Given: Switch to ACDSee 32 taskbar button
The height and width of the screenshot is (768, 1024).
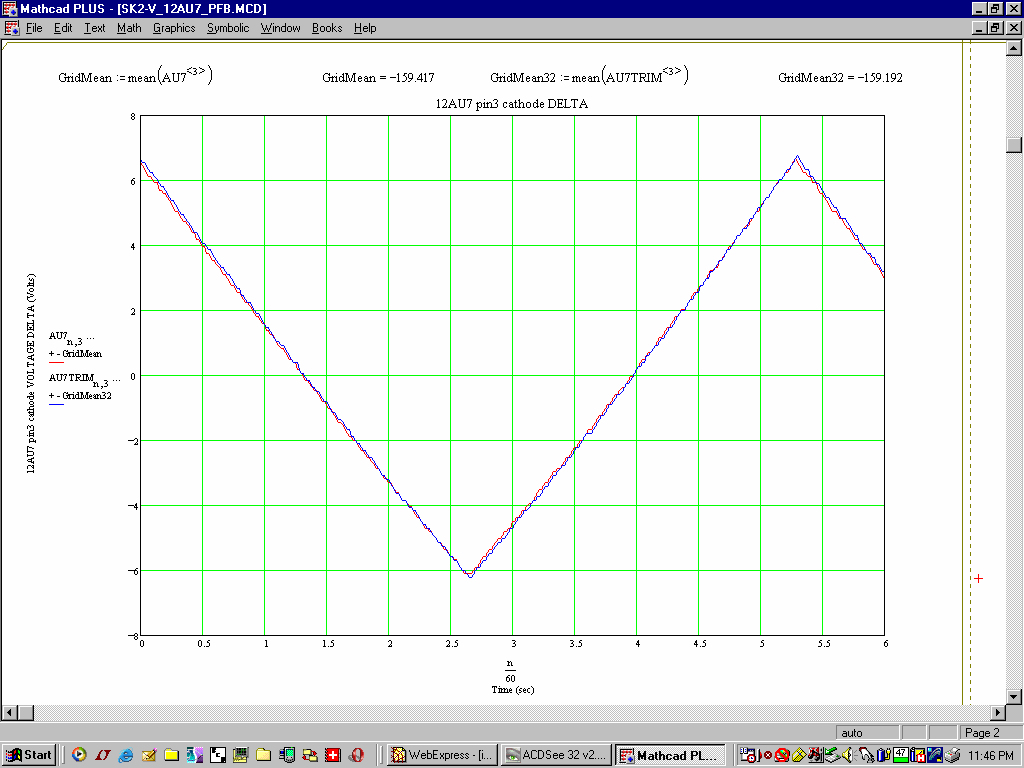Looking at the screenshot, I should [555, 755].
